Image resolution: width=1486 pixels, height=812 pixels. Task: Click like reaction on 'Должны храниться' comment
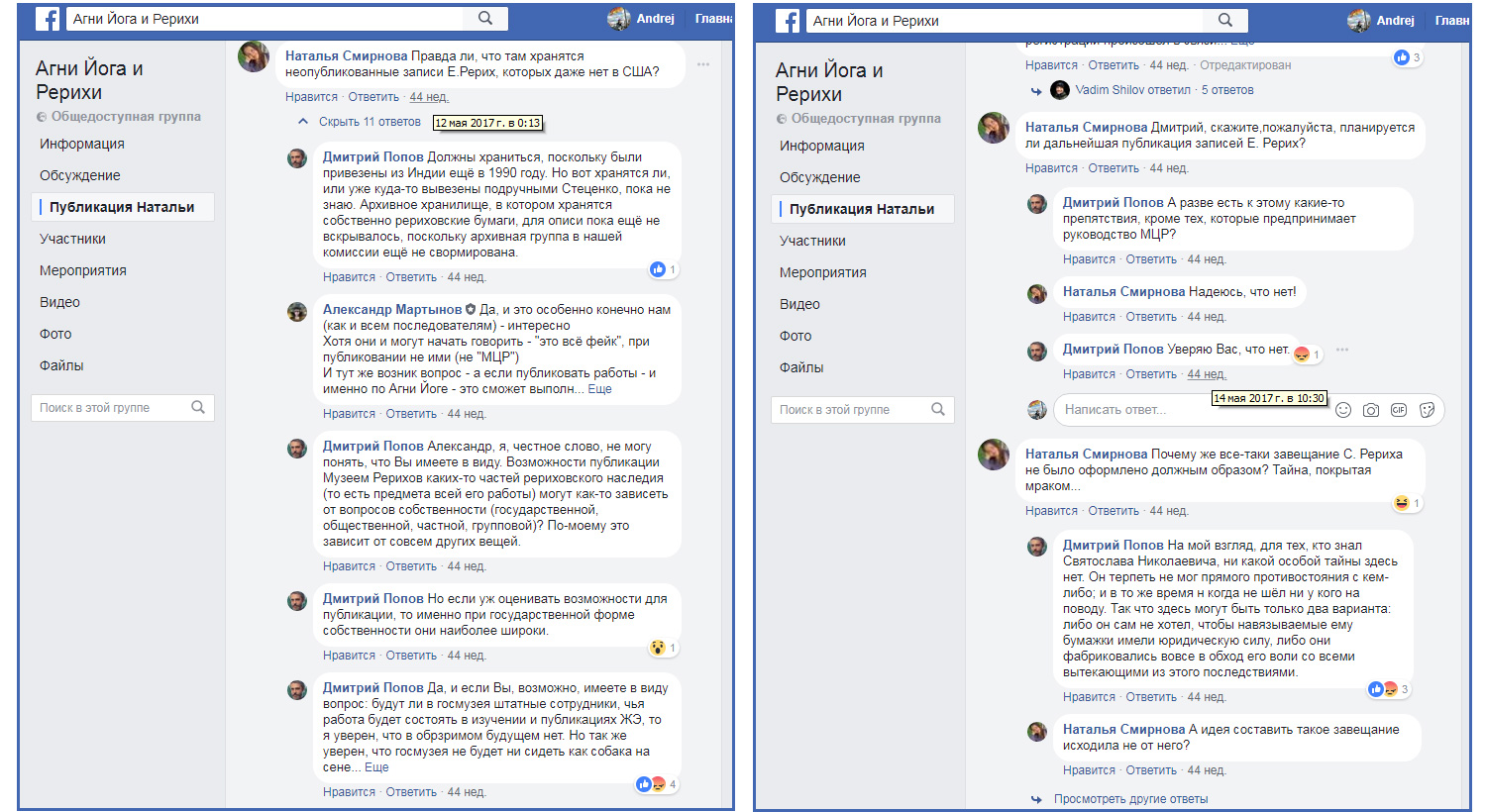click(x=658, y=269)
